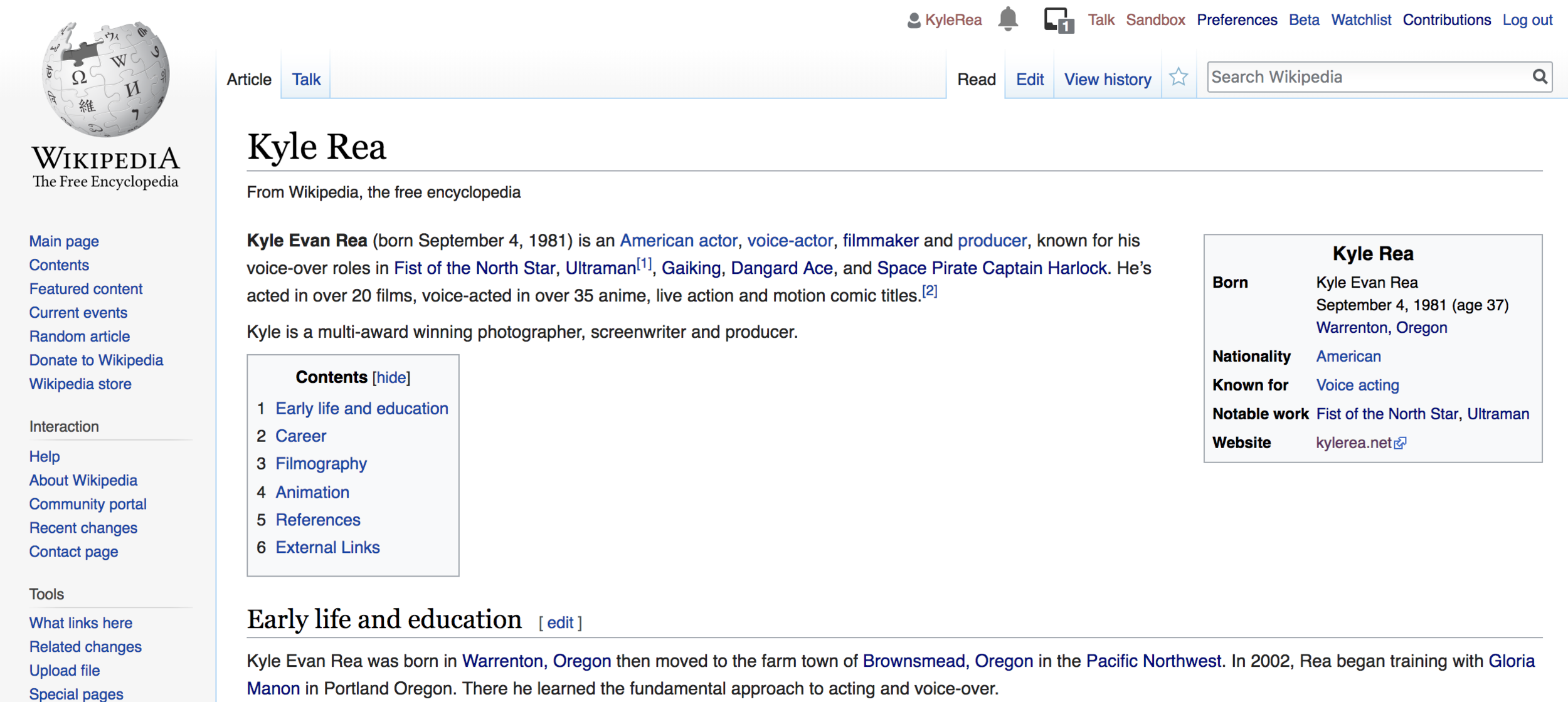
Task: Click the search magnifying glass icon
Action: (1539, 77)
